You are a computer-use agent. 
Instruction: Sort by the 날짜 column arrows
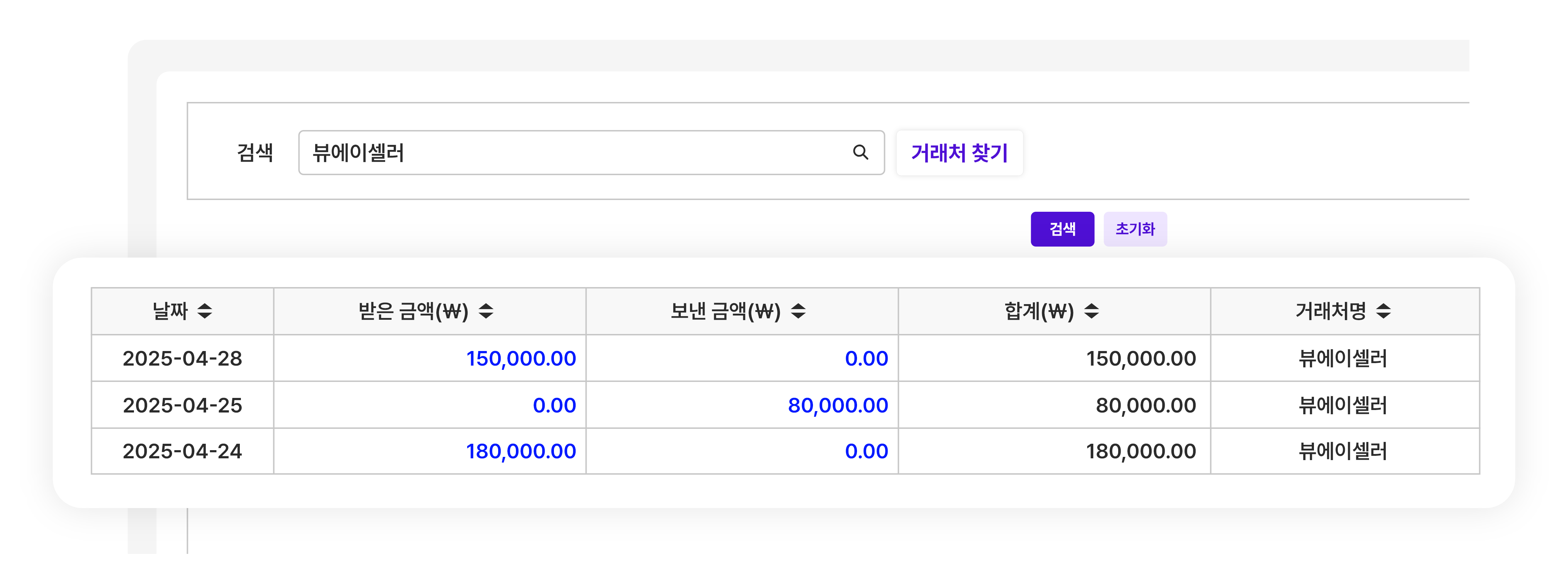(205, 311)
